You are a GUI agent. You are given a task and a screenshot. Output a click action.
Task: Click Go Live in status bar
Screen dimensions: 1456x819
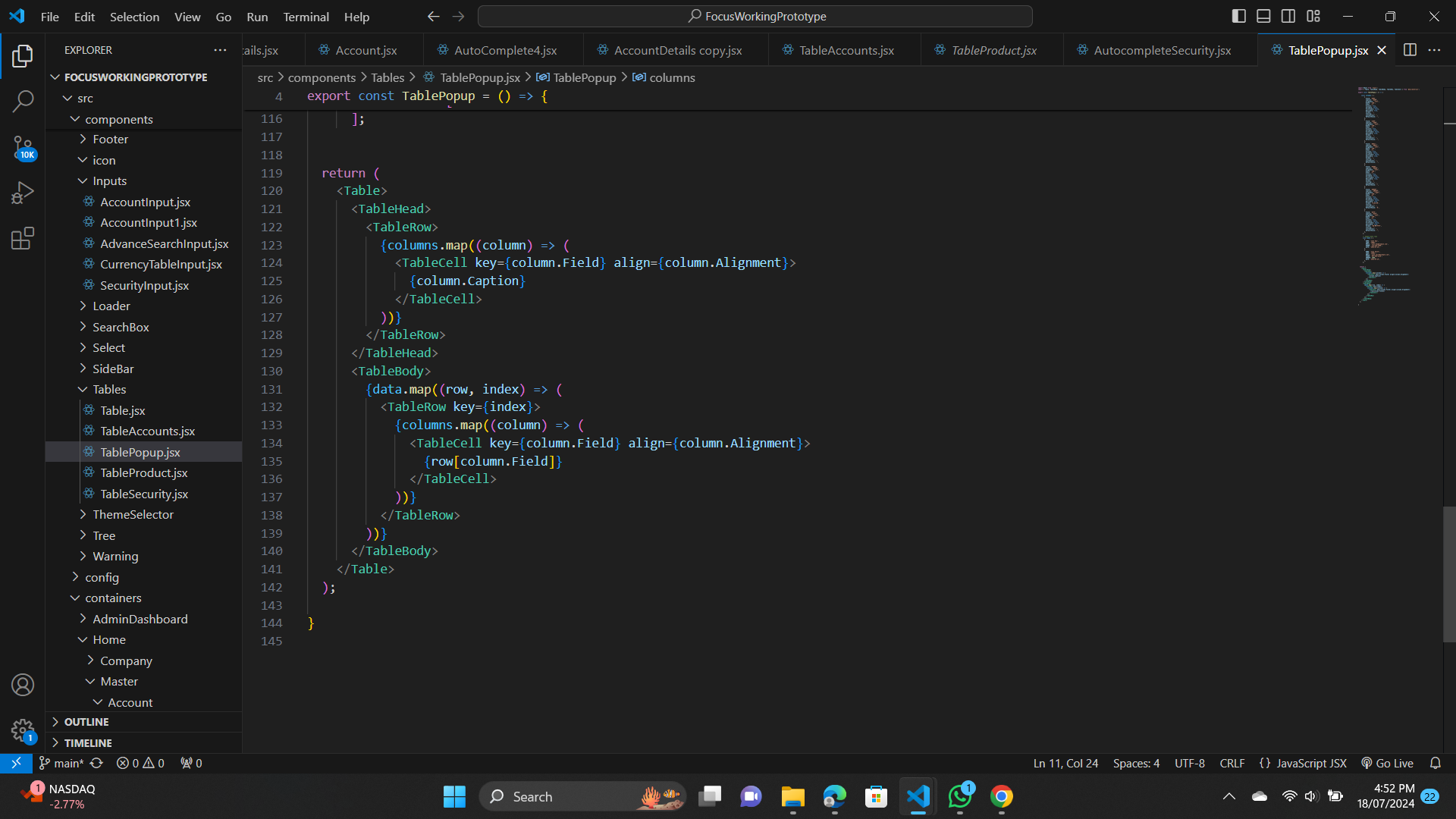[x=1388, y=763]
